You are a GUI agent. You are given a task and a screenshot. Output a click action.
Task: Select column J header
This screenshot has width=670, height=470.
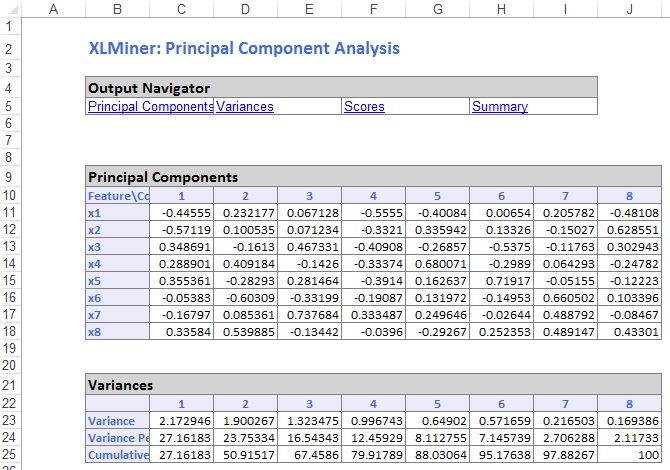(629, 9)
